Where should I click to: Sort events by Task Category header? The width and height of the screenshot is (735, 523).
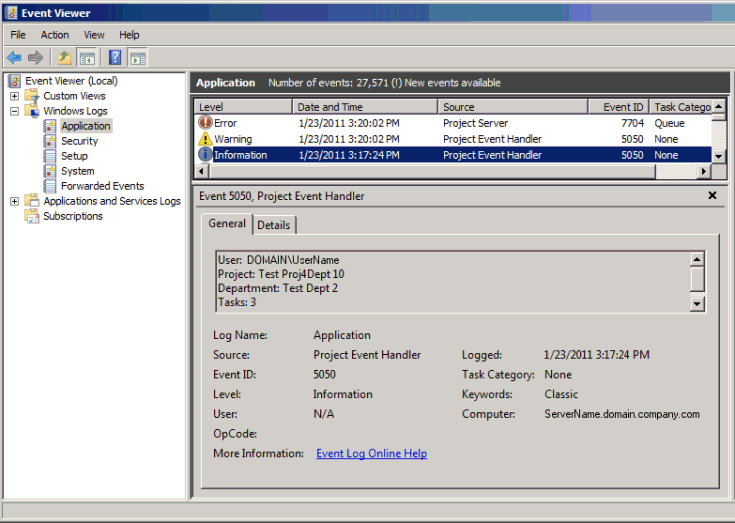[x=680, y=107]
